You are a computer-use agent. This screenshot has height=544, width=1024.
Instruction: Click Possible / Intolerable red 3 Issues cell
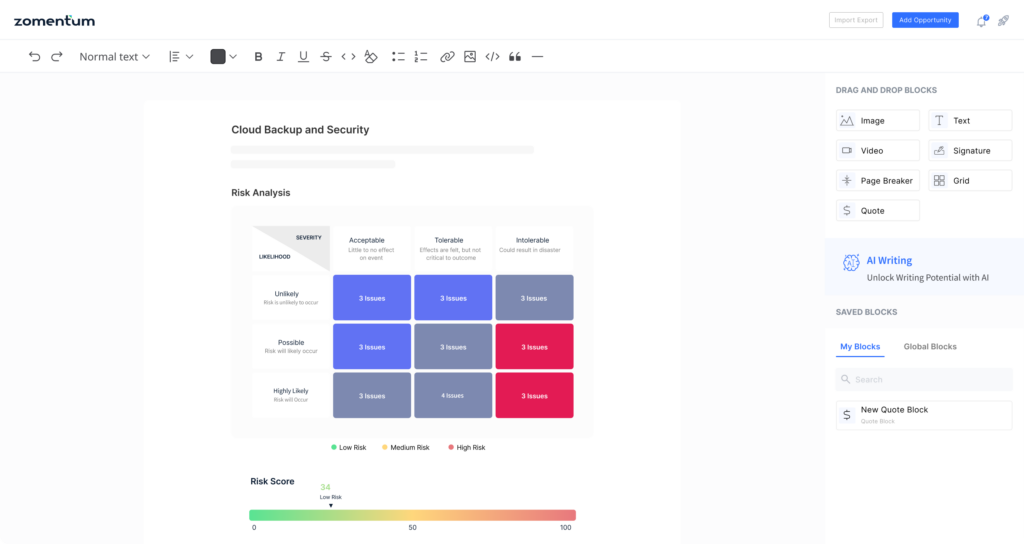click(534, 347)
